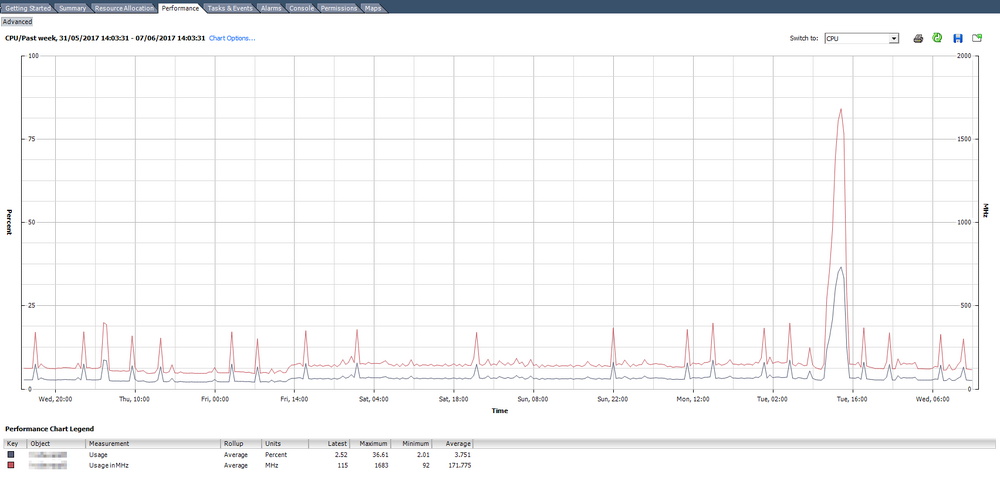The image size is (1000, 491).
Task: Click the red Usage in MHz legend swatch
Action: (x=11, y=465)
